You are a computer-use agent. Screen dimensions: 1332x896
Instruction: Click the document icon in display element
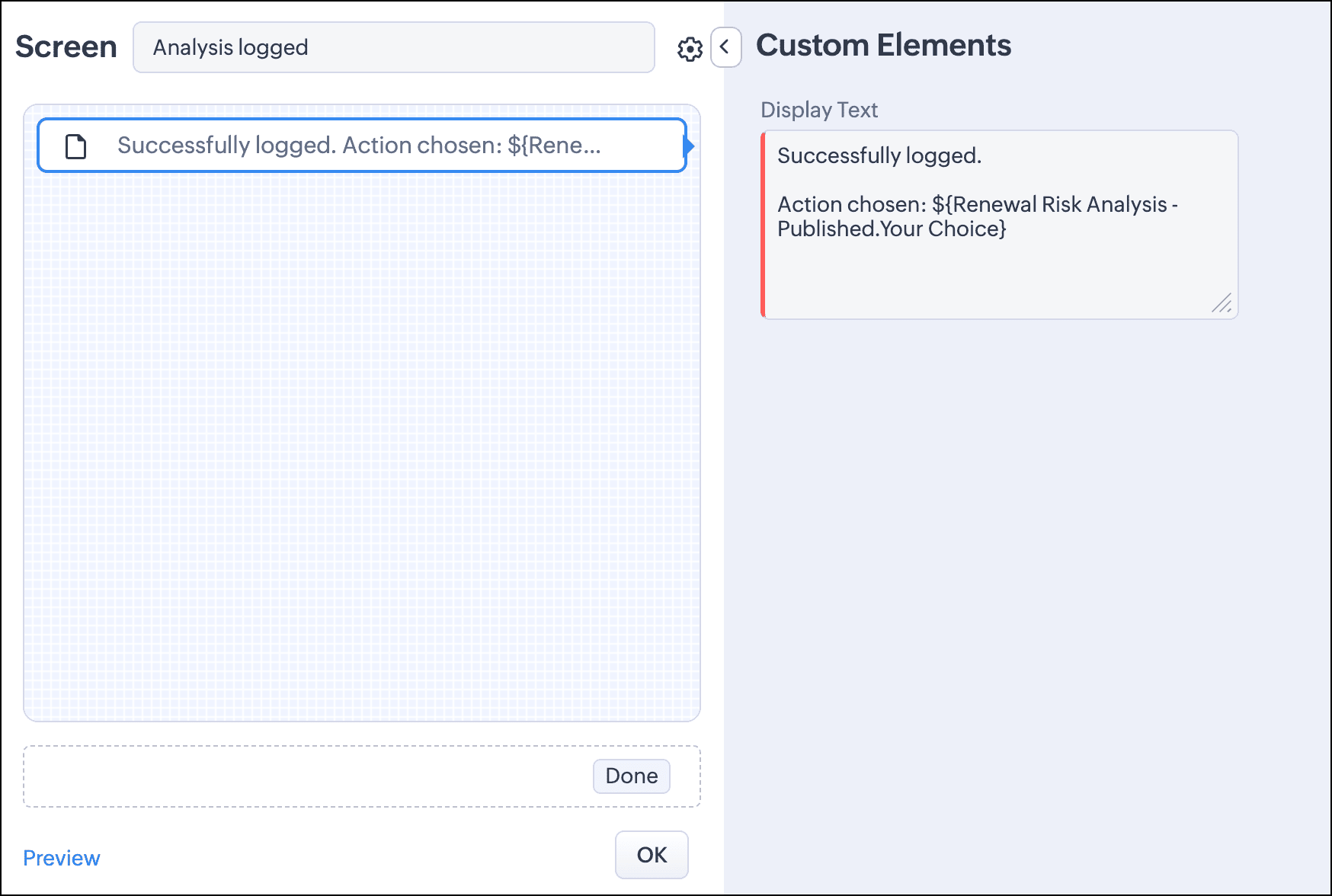point(76,146)
